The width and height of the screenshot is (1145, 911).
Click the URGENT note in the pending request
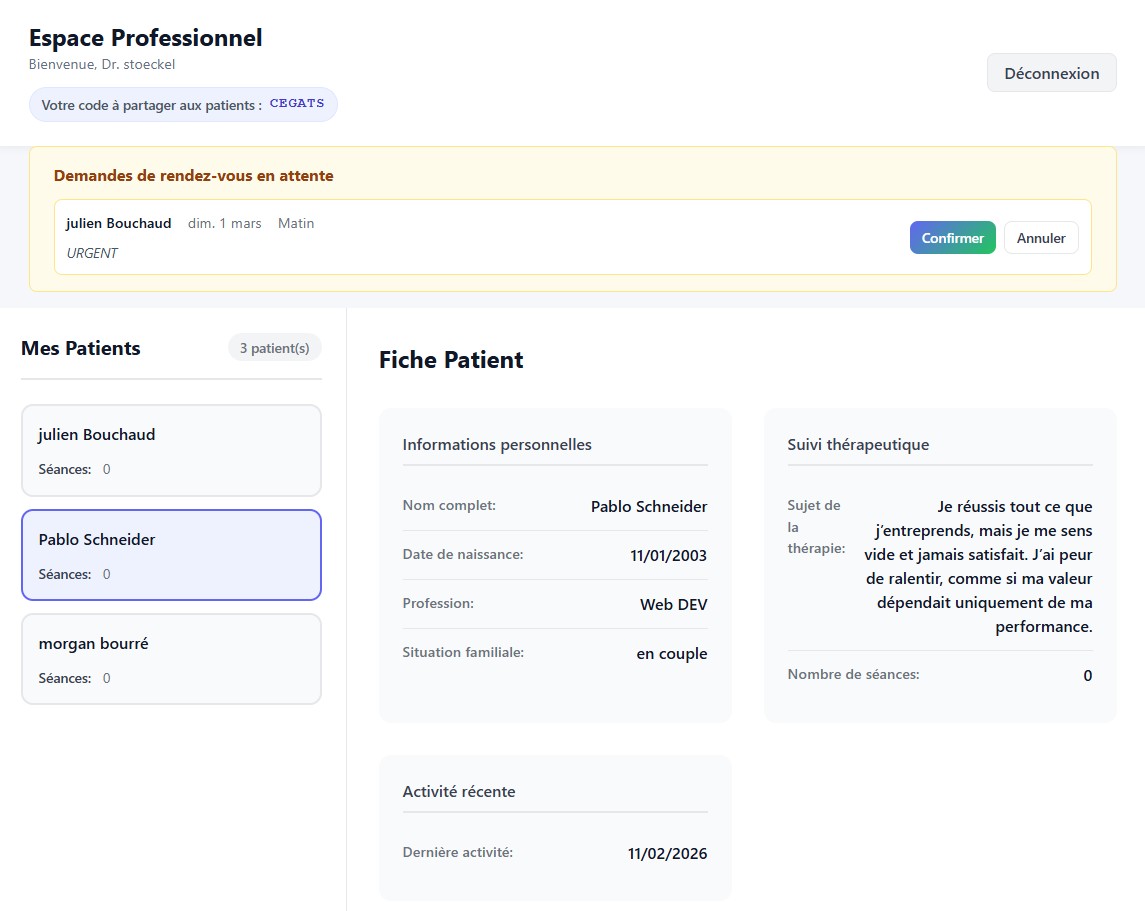point(92,253)
